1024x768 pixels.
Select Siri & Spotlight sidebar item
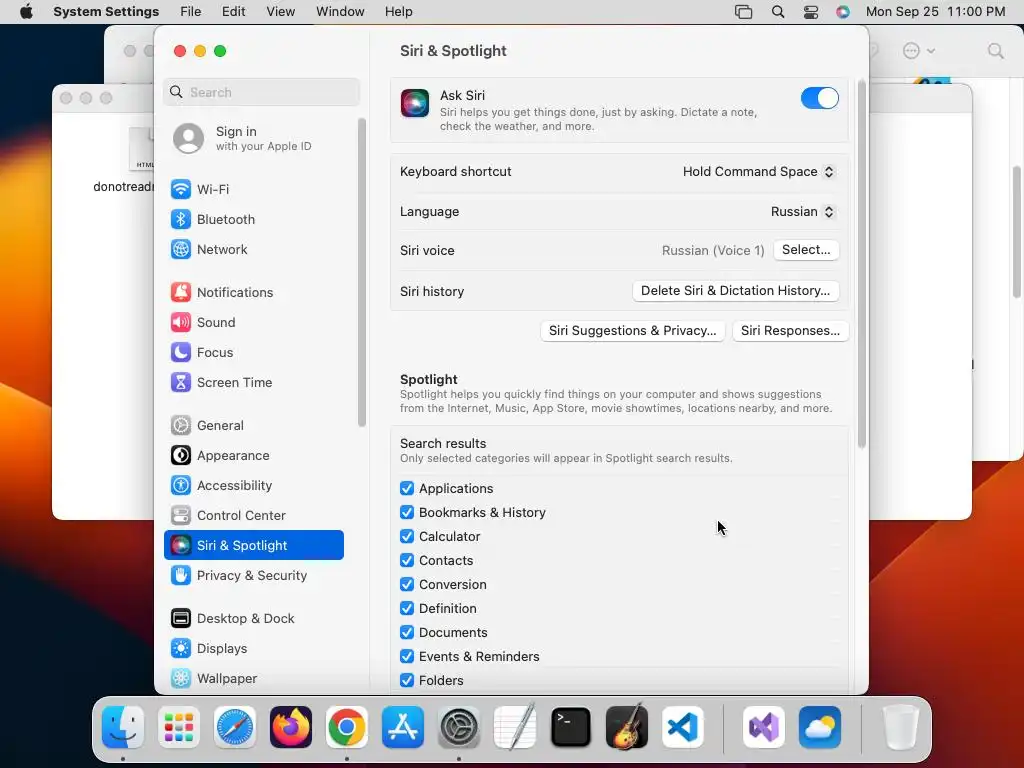click(x=253, y=545)
